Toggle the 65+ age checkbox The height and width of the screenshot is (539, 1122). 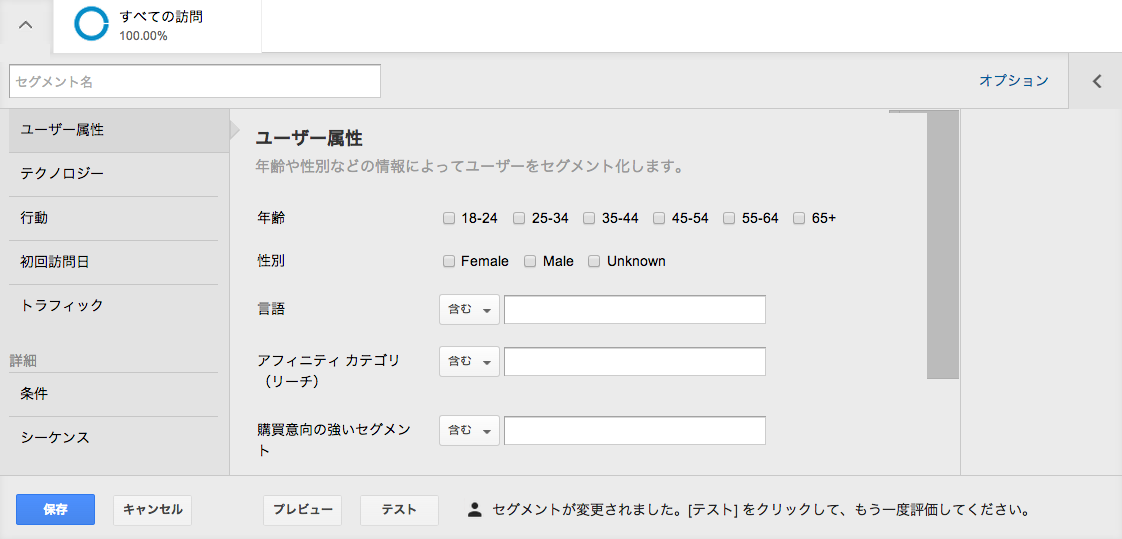pyautogui.click(x=800, y=218)
